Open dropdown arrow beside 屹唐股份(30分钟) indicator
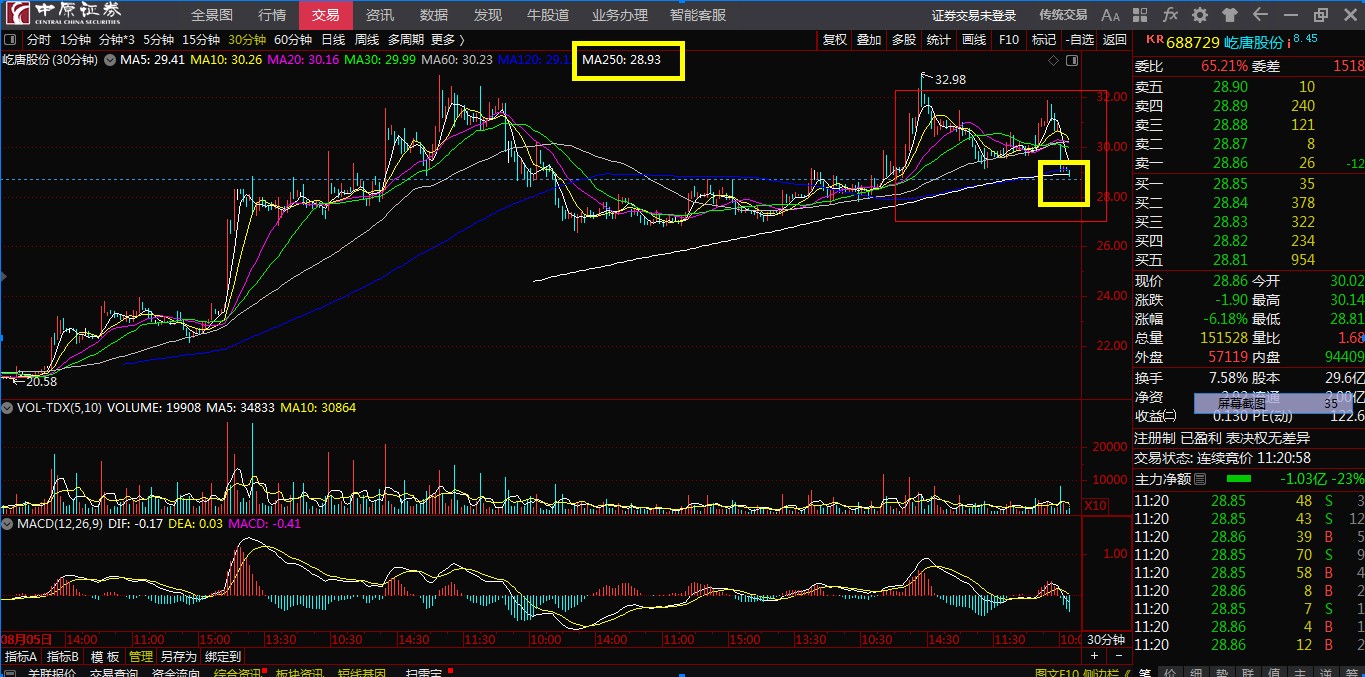1365x677 pixels. pos(109,60)
